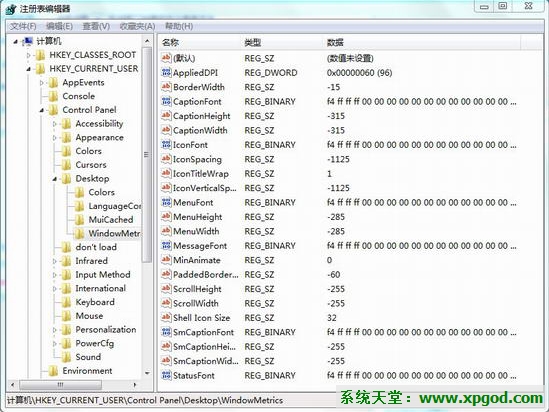Screen dimensions: 549x412
Task: Click the Environment folder icon
Action: 54,371
